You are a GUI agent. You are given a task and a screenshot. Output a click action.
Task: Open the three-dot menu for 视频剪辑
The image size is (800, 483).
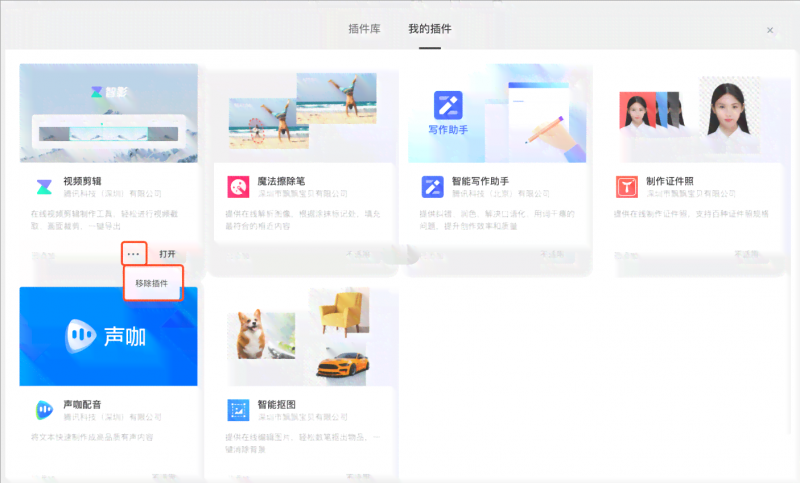coord(134,254)
